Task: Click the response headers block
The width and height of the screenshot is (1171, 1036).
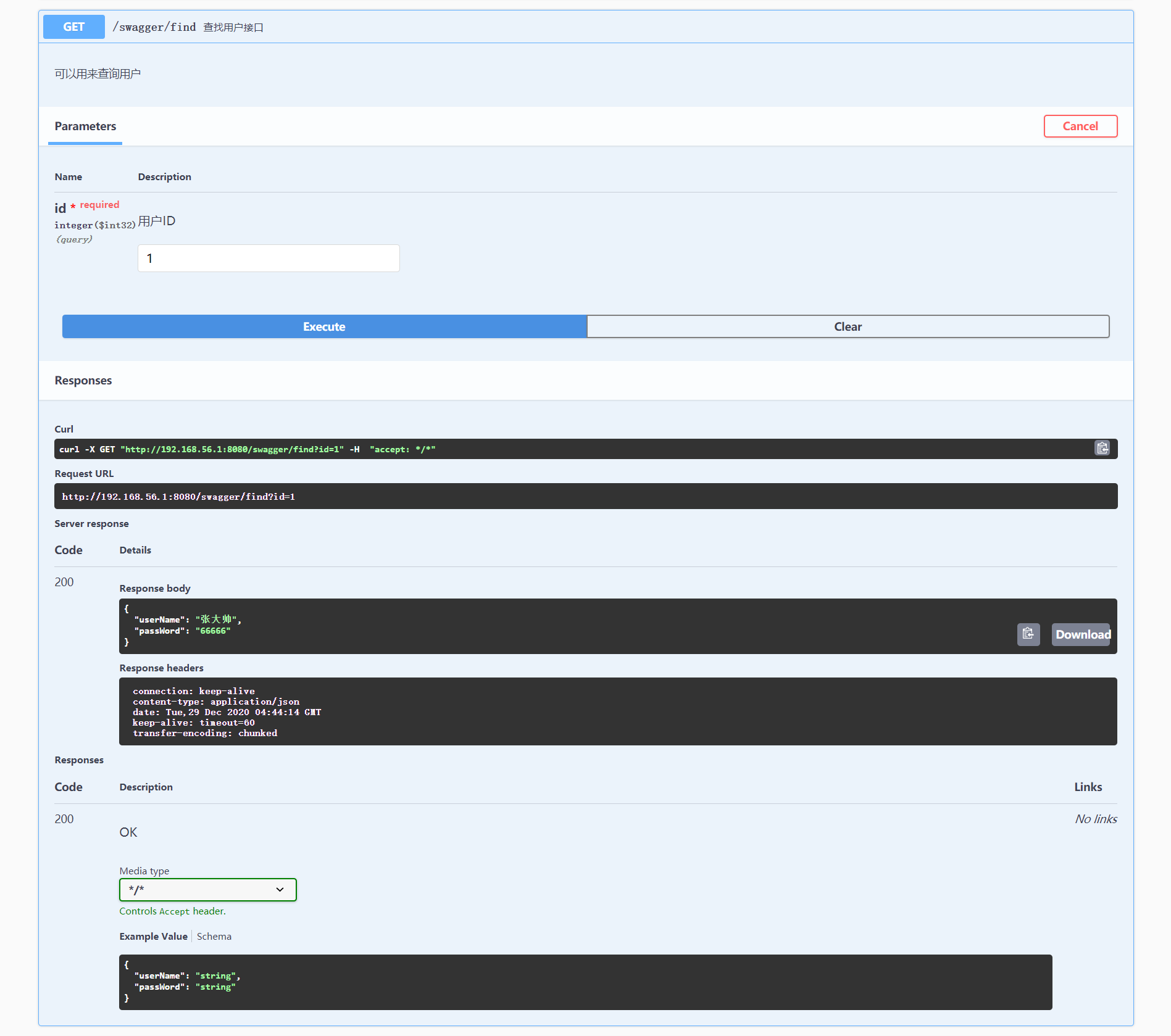Action: [x=617, y=711]
